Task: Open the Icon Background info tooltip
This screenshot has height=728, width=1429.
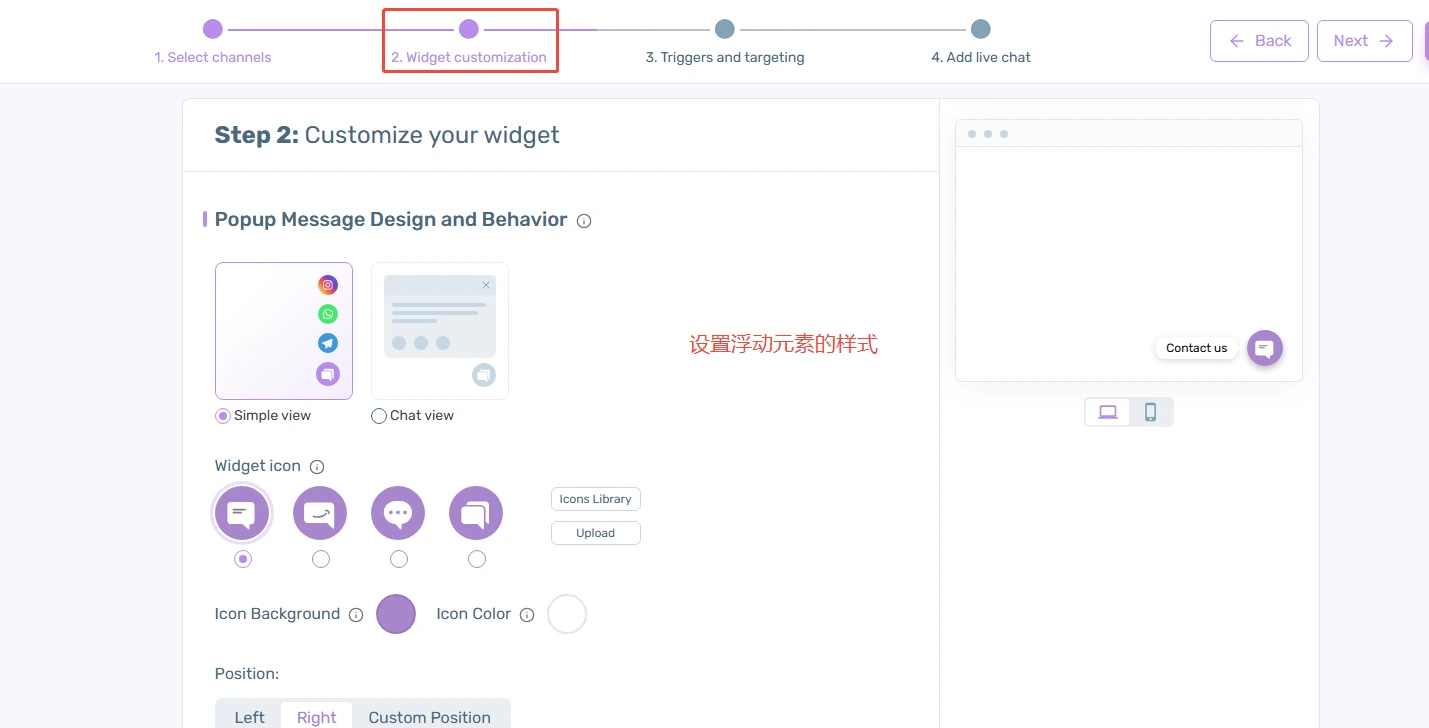Action: tap(357, 614)
